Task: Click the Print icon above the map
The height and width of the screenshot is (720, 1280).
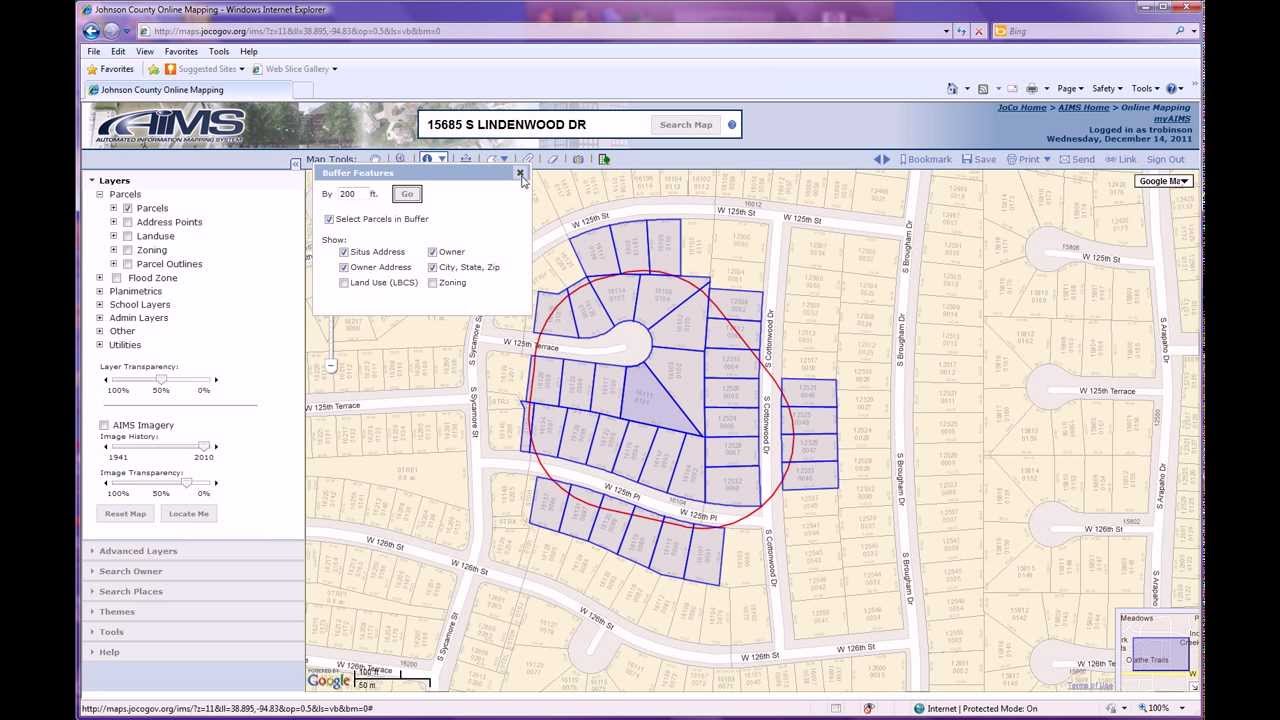Action: 1012,159
